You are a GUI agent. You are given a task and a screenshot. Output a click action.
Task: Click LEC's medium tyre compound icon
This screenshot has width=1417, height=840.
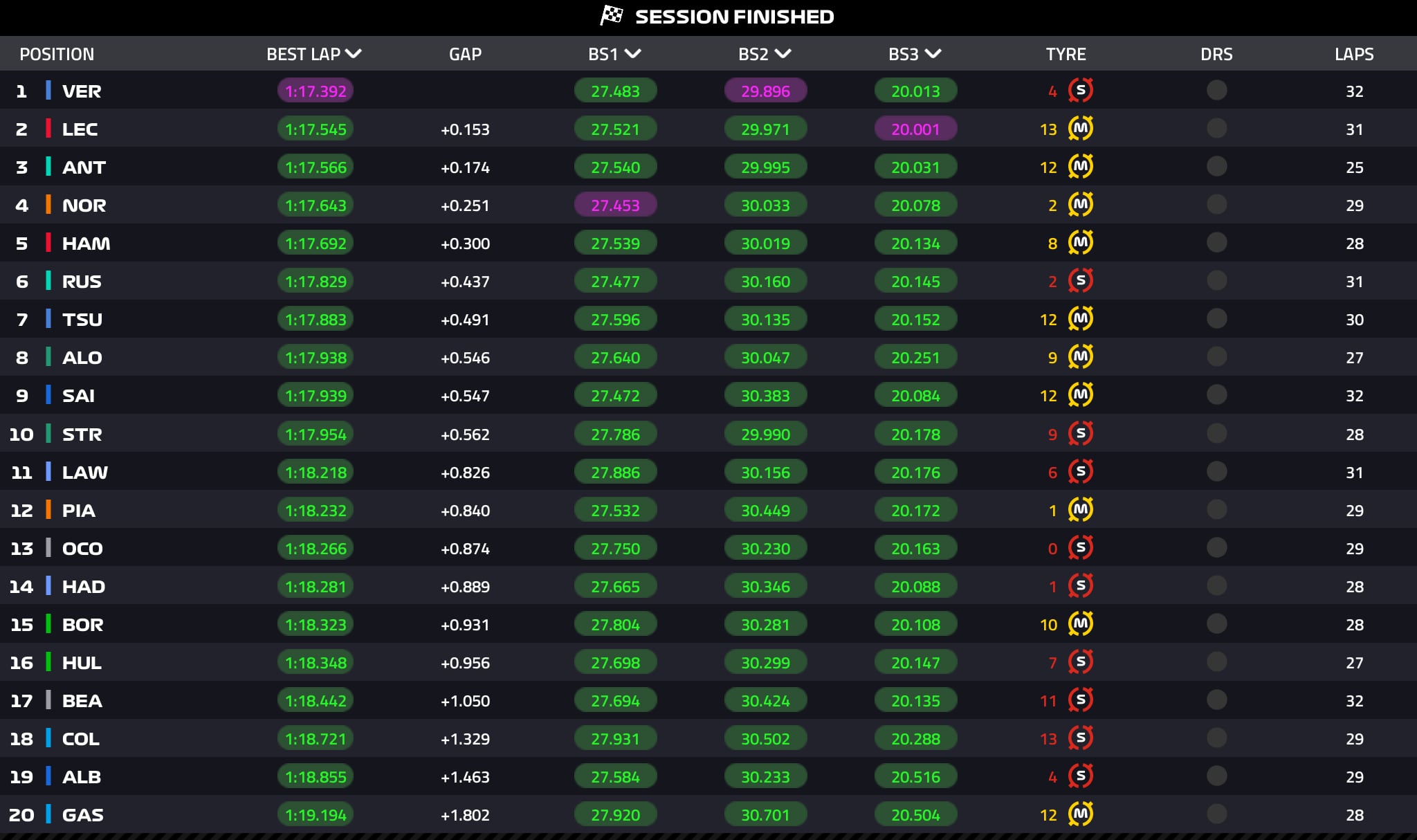[x=1080, y=129]
